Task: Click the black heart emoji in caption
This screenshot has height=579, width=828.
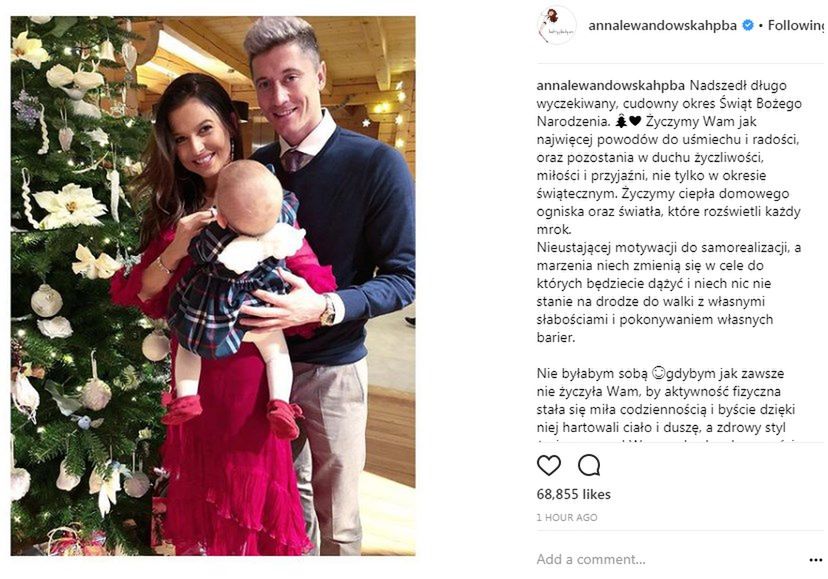Action: coord(635,122)
